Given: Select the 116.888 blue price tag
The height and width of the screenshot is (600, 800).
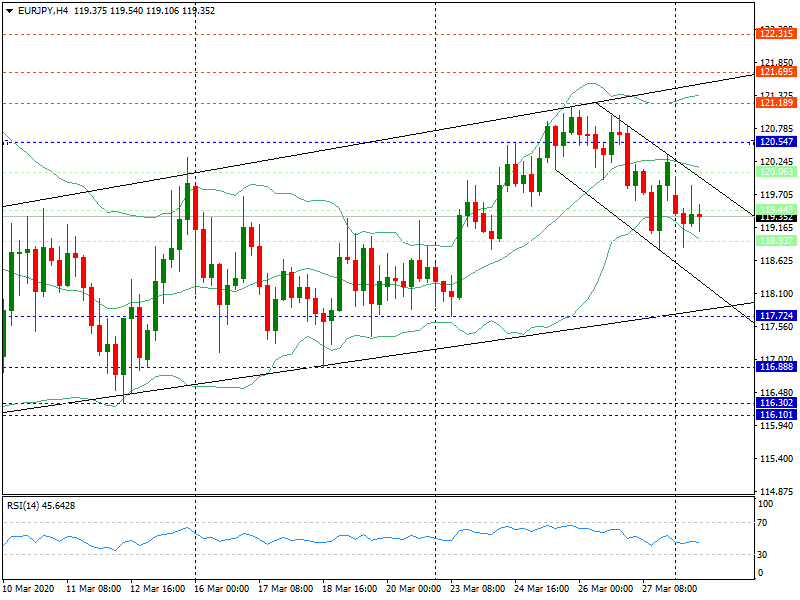Looking at the screenshot, I should coord(776,367).
